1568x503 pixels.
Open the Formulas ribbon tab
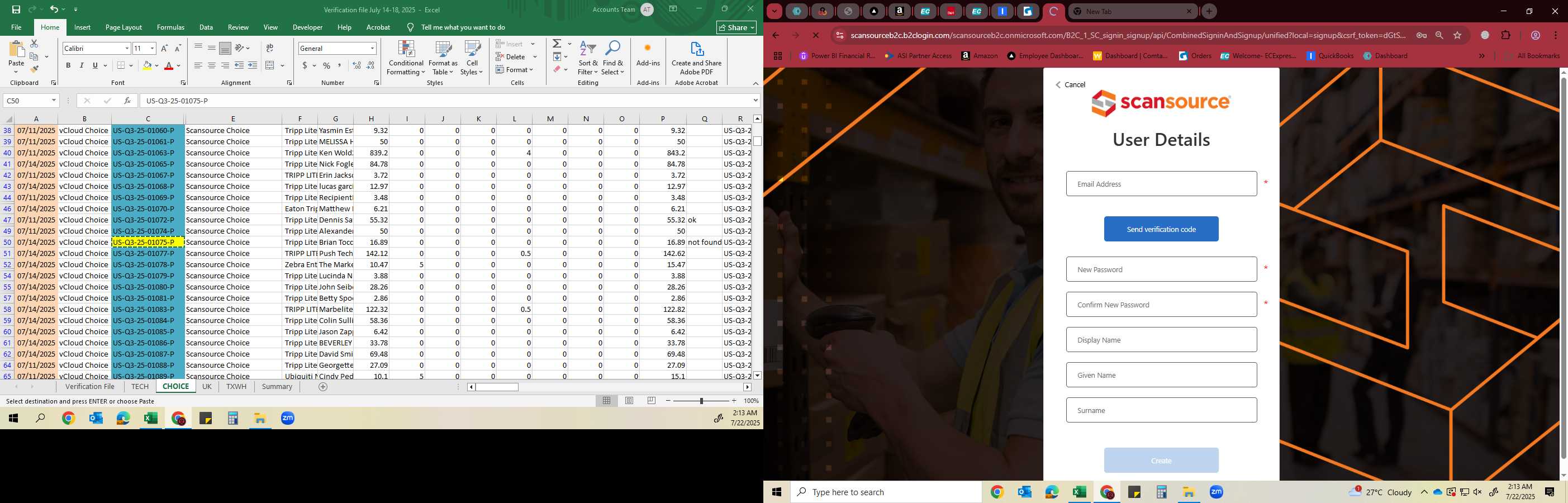click(x=170, y=27)
